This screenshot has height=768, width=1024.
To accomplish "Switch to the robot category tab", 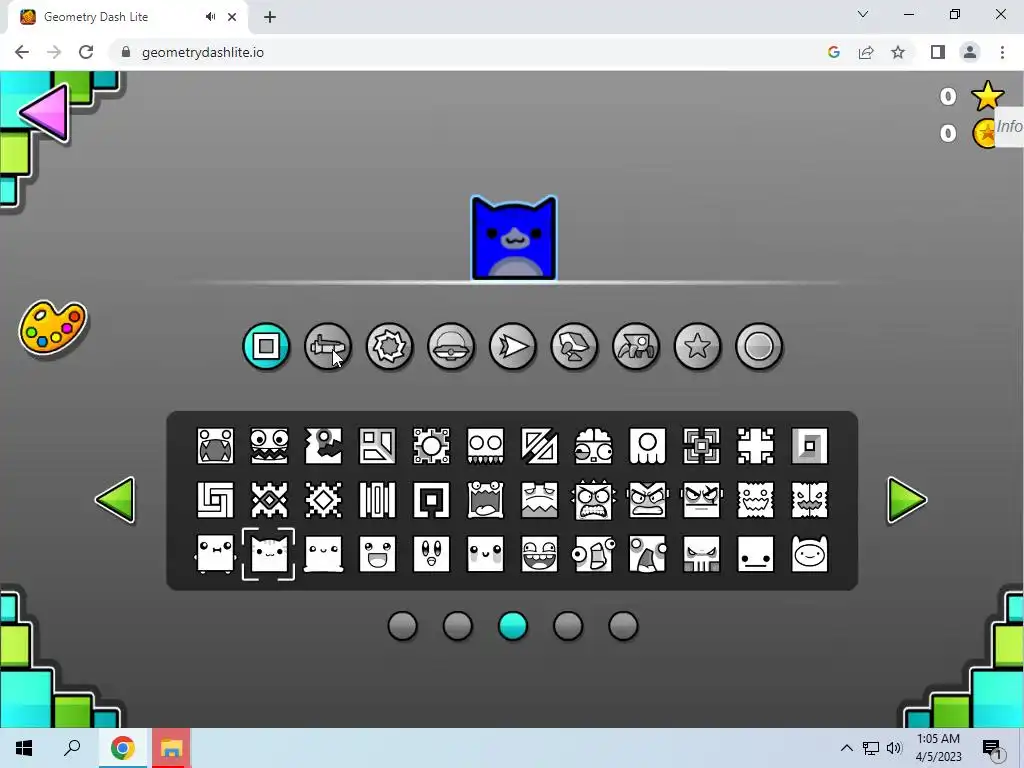I will point(574,346).
